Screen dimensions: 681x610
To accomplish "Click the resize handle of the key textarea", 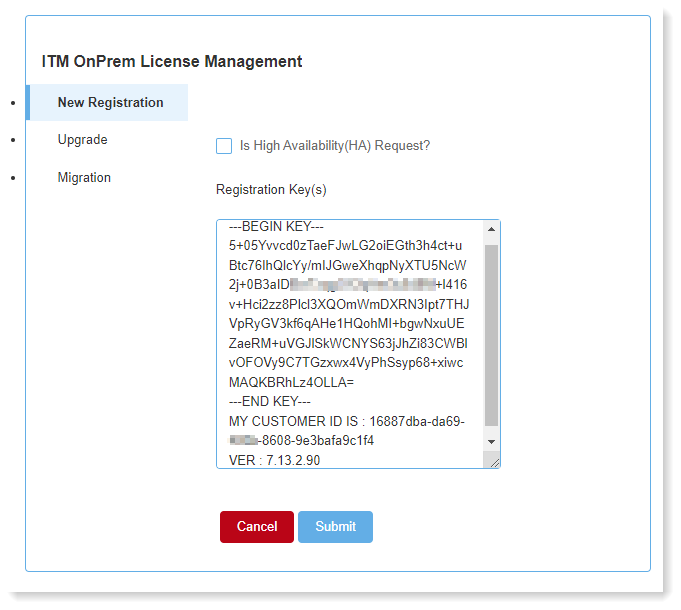I will tap(493, 461).
